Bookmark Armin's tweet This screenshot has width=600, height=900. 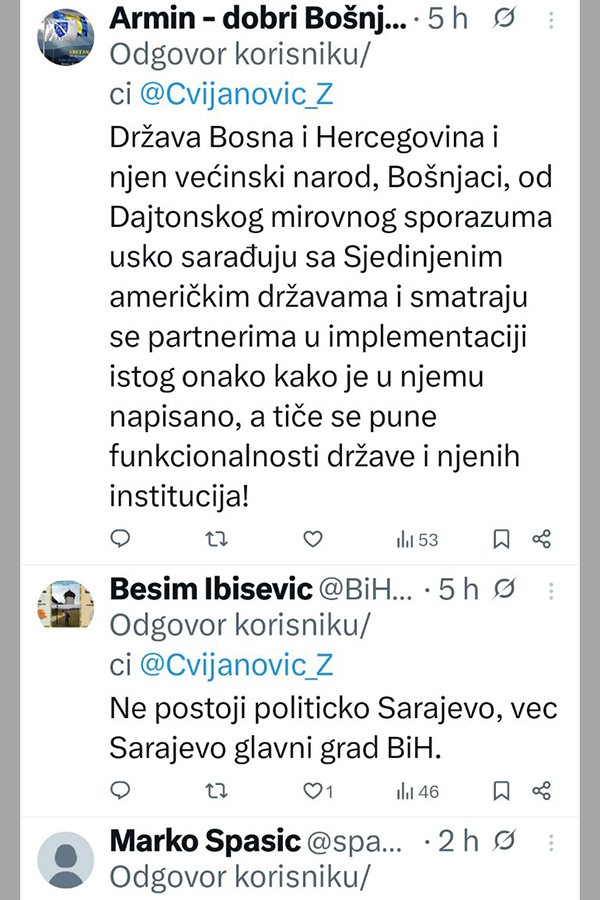pos(502,539)
